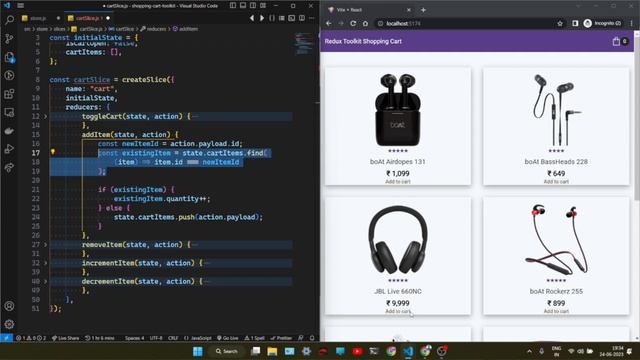Split the editor to the right
Image resolution: width=640 pixels, height=360 pixels.
pyautogui.click(x=302, y=18)
